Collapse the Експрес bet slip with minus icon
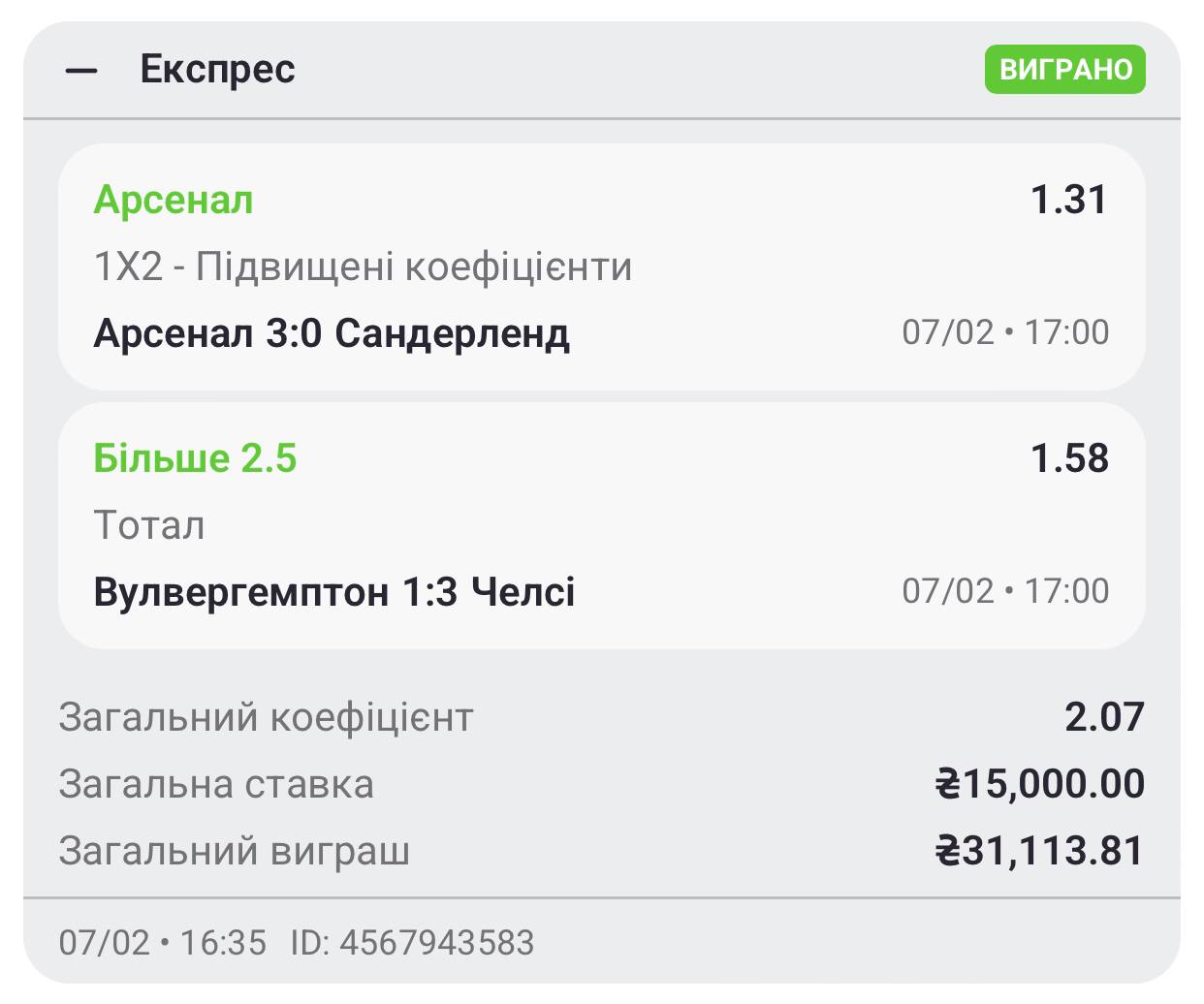Screen dimensions: 1204x1004 tap(81, 71)
